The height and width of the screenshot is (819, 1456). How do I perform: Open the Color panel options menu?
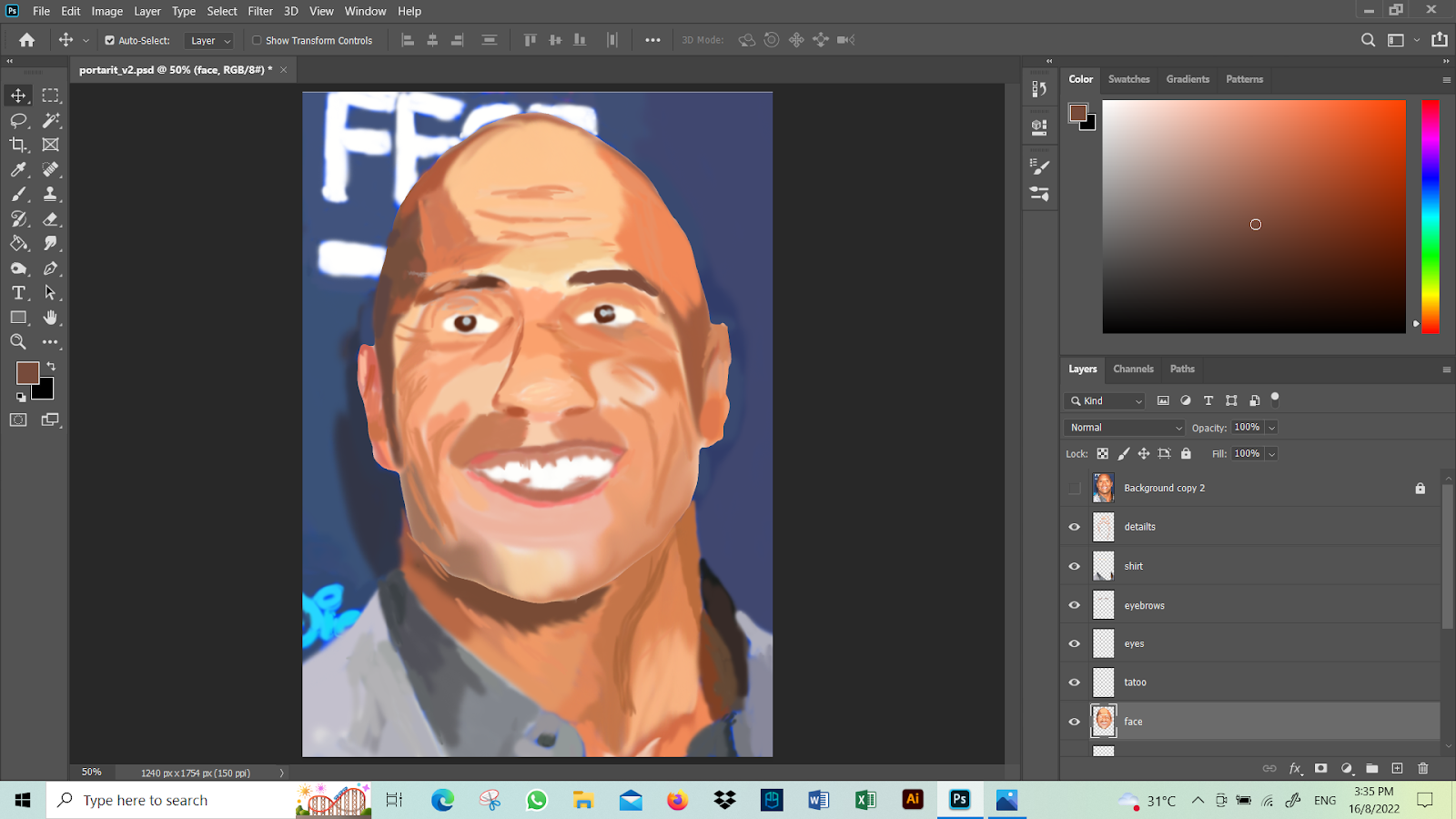tap(1446, 80)
